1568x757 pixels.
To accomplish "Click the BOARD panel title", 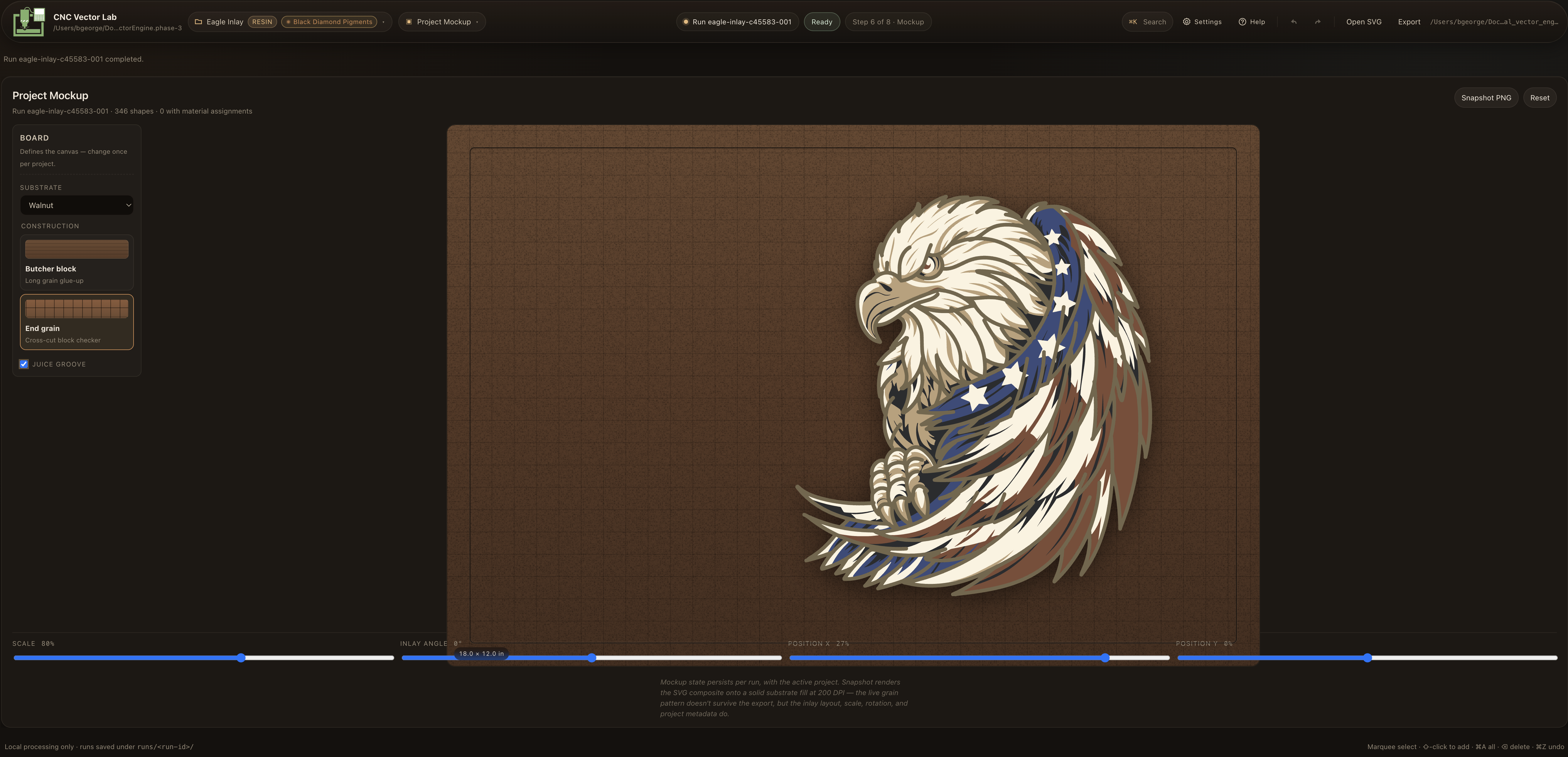I will [34, 138].
